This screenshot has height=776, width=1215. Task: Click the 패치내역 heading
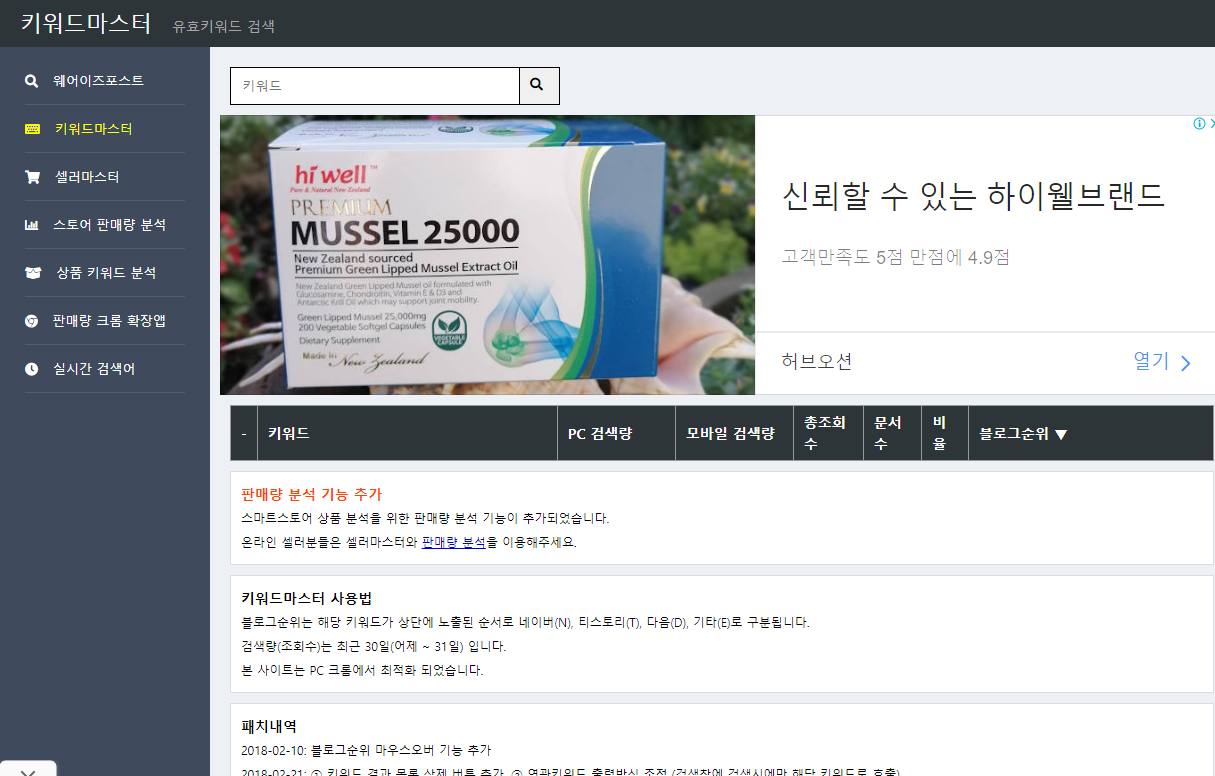[269, 726]
